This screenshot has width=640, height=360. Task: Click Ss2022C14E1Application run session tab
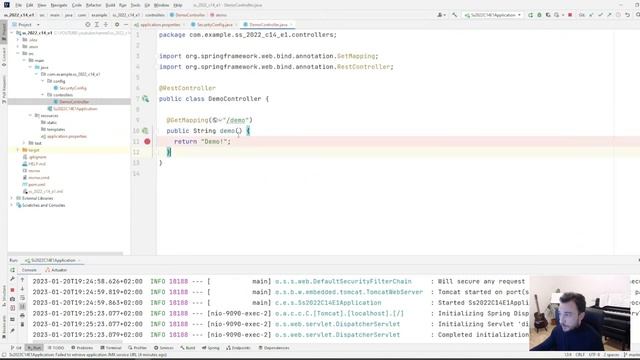click(53, 260)
